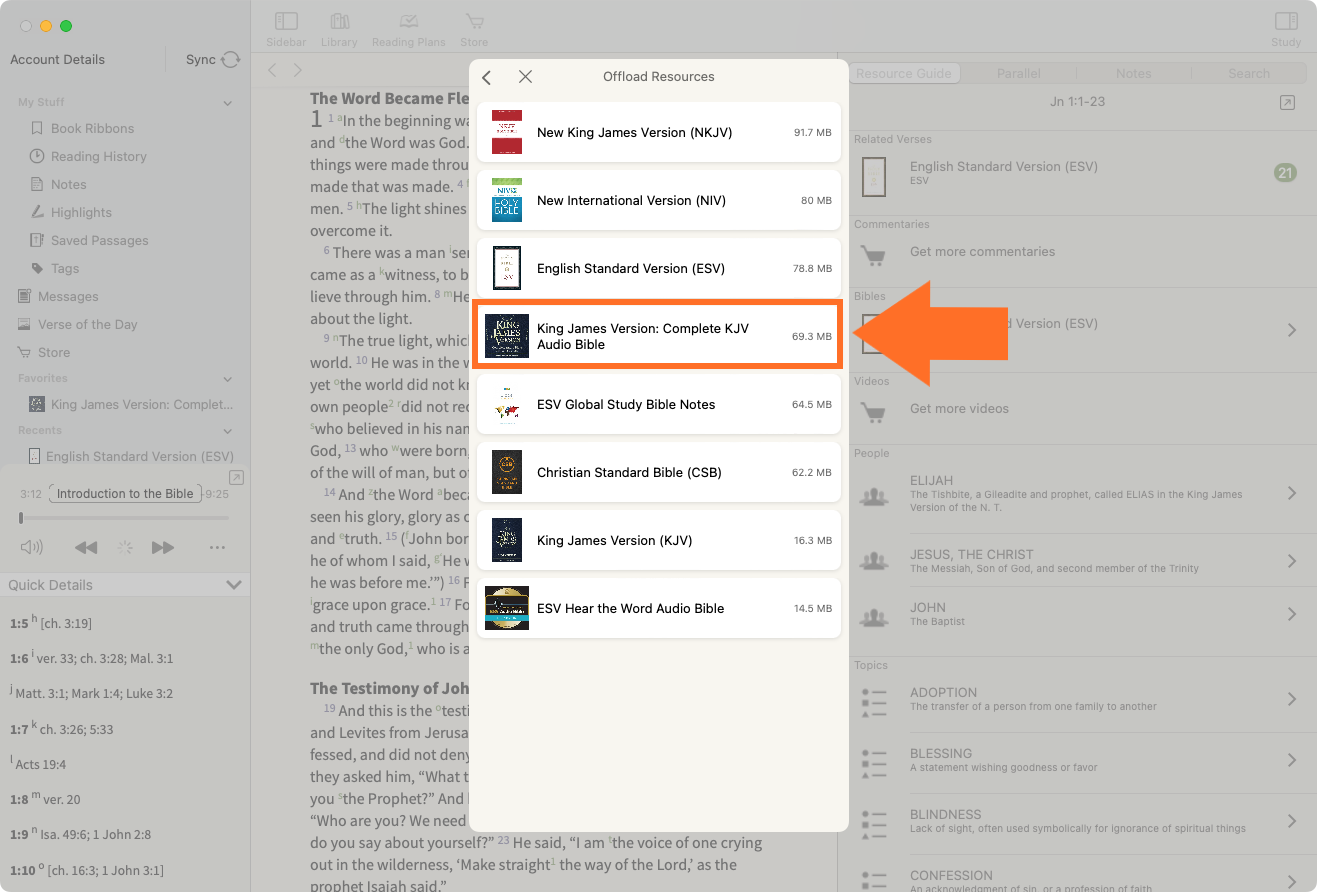Screen dimensions: 1317x892
Task: Toggle the Sidebar toolbar icon
Action: point(286,22)
